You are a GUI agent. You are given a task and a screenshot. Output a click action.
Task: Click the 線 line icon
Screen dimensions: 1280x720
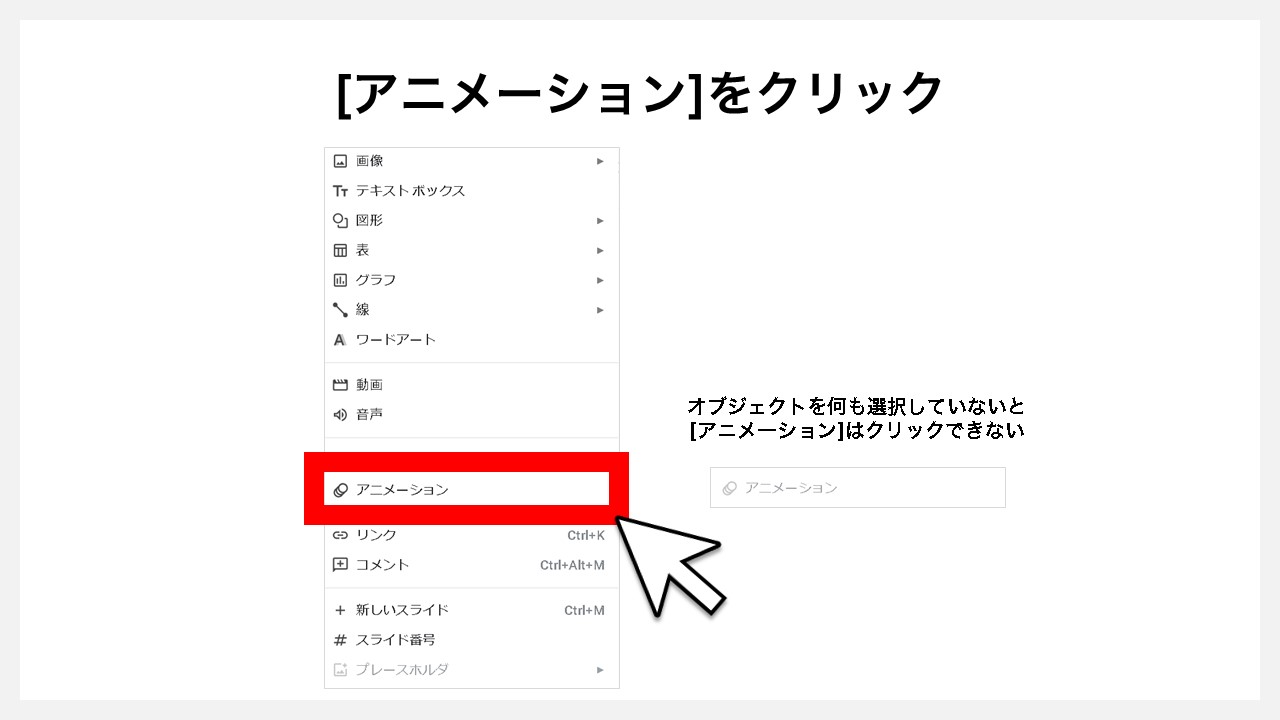tap(340, 309)
